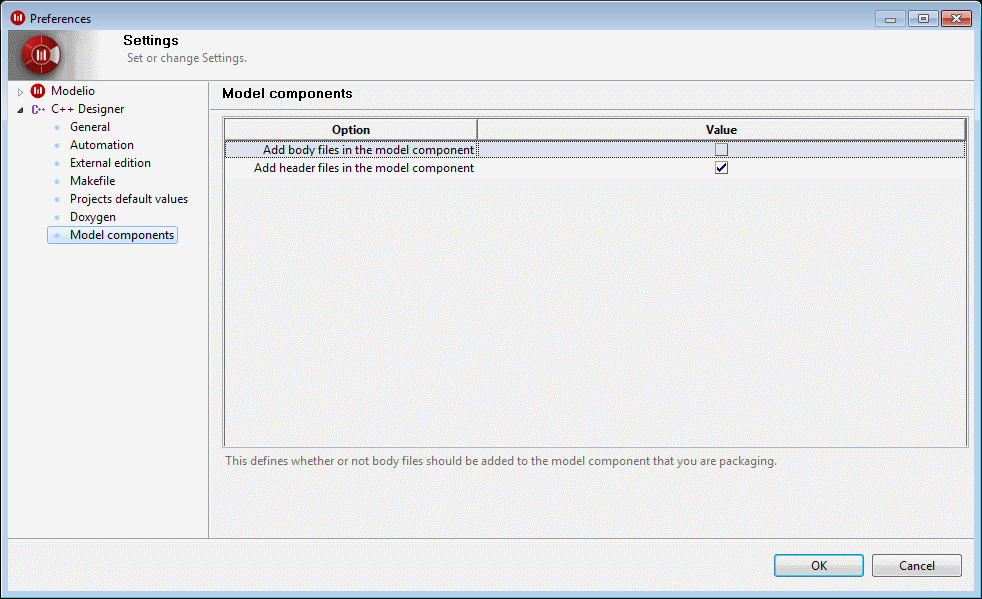Select Model components in tree

(x=113, y=235)
